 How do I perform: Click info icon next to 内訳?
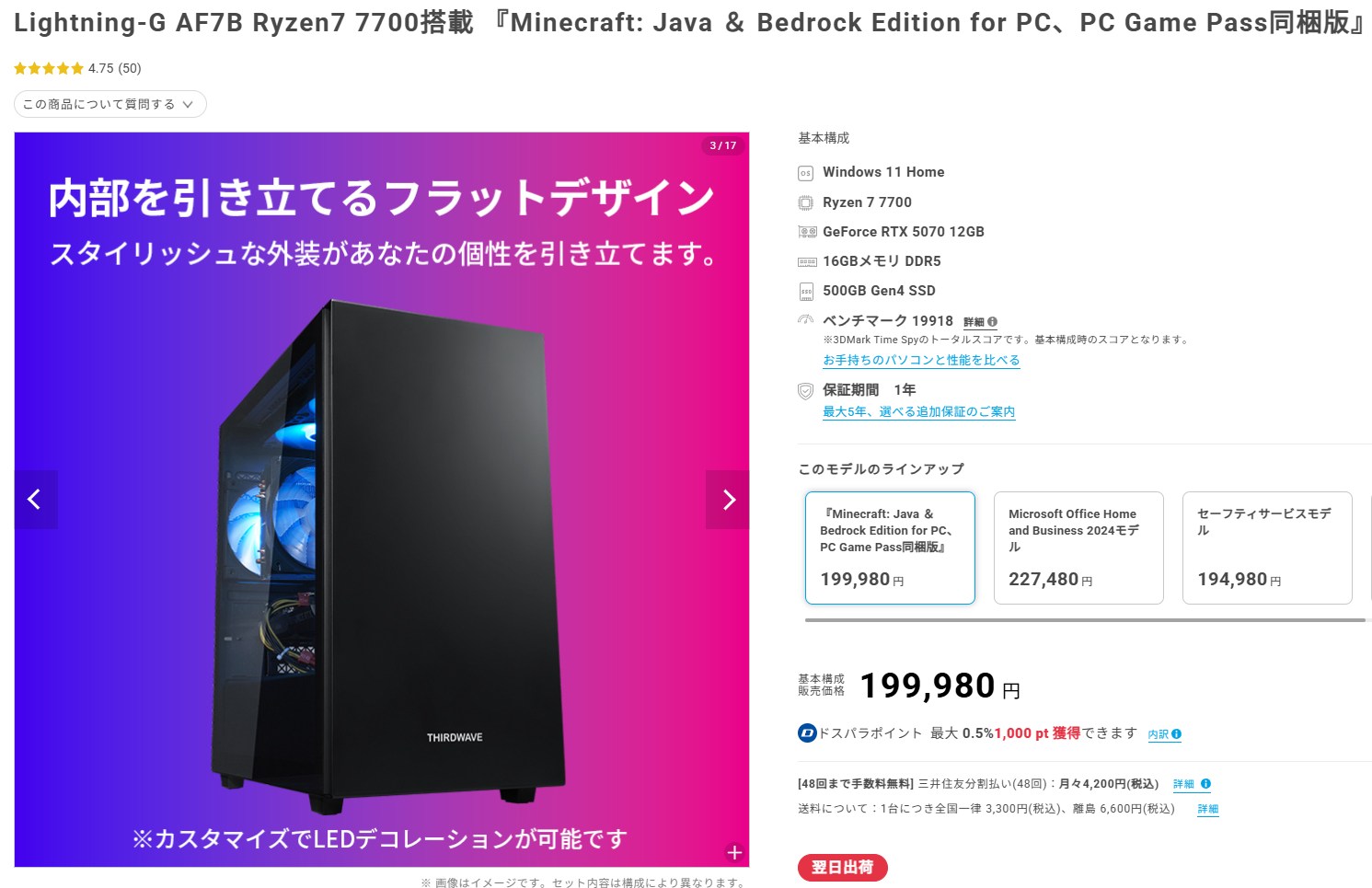(x=1177, y=734)
